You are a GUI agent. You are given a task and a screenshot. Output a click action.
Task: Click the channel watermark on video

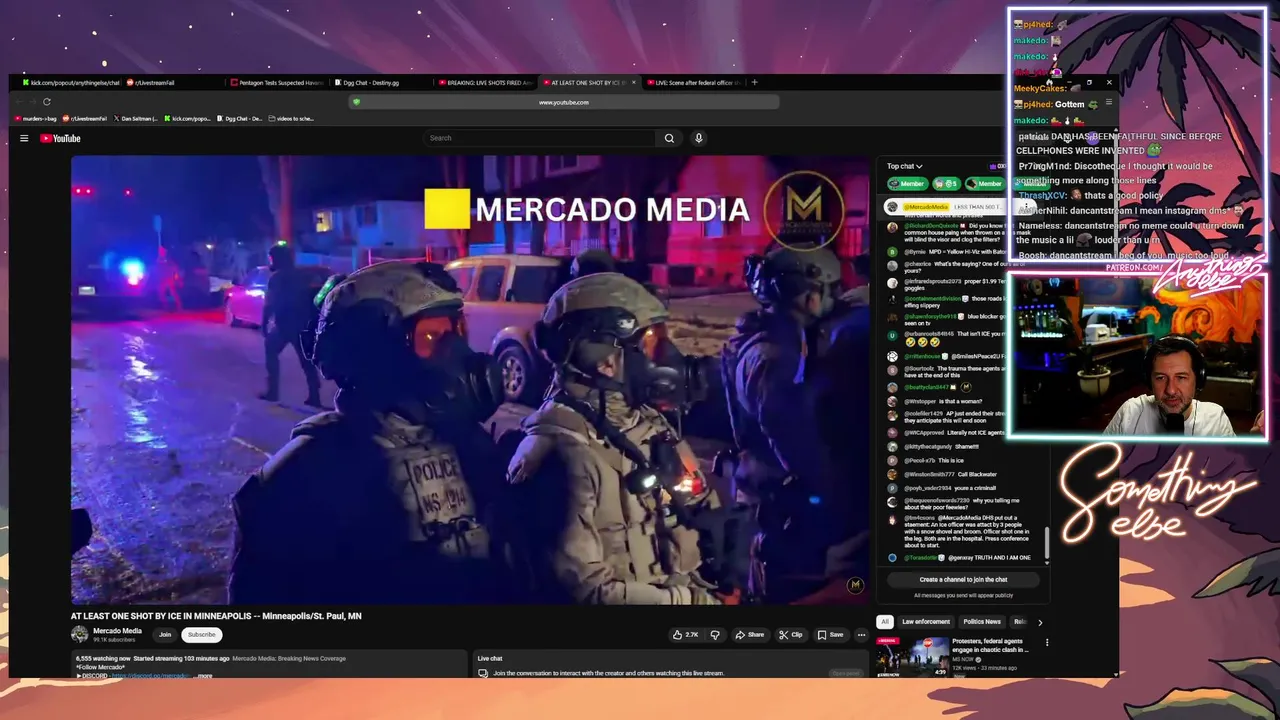click(x=855, y=585)
